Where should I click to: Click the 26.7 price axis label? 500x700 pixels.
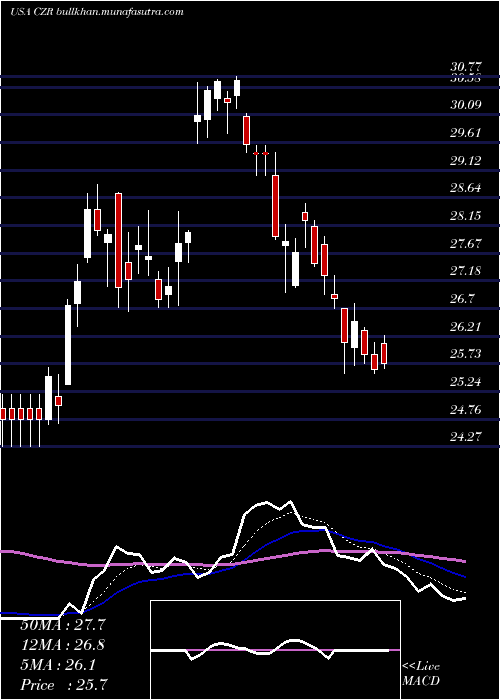pos(463,299)
